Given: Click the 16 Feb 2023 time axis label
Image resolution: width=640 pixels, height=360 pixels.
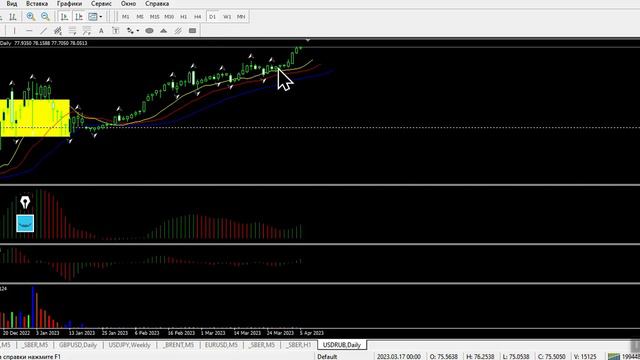Looking at the screenshot, I should 181,333.
